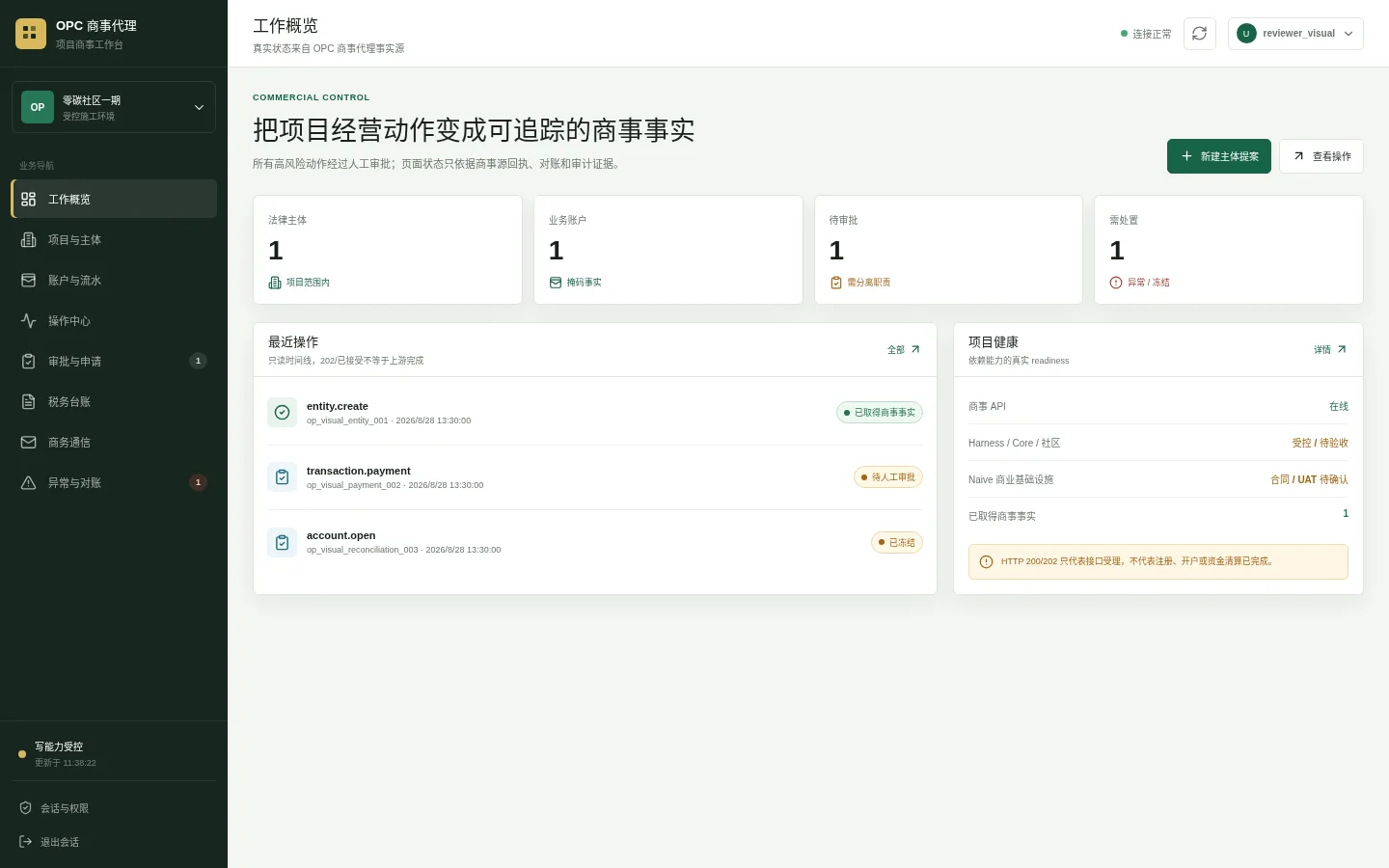This screenshot has height=868, width=1389.
Task: Expand the 零碳社区一期 project selector
Action: [114, 107]
